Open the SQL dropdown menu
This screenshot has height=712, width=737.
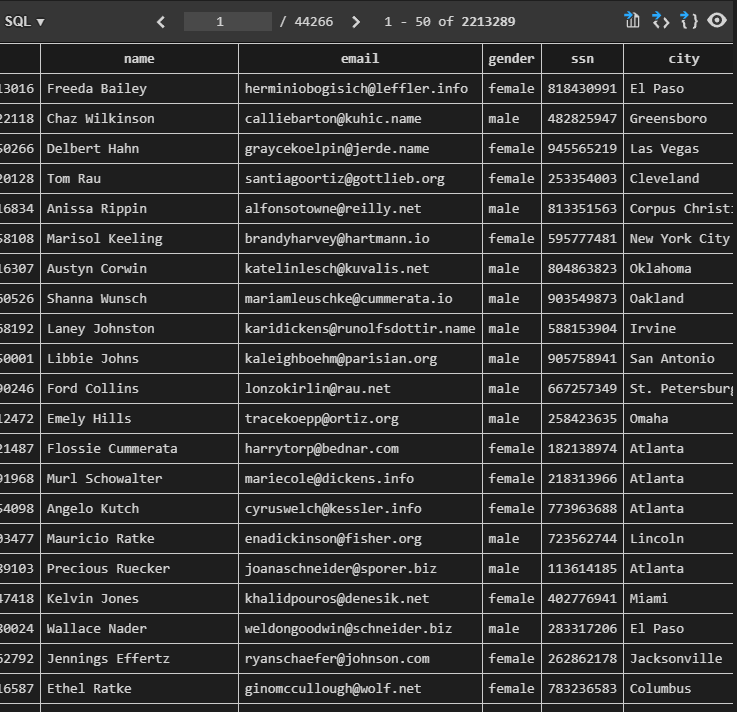(x=24, y=22)
